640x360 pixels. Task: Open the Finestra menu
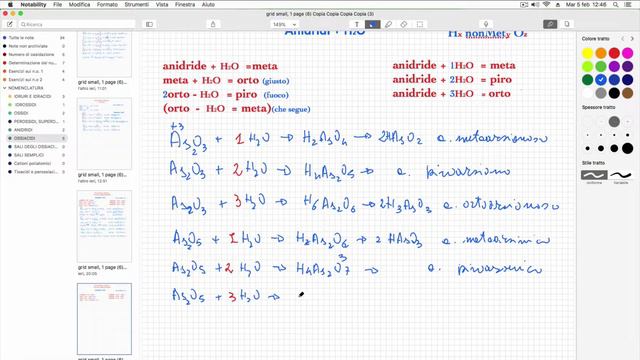coord(185,4)
